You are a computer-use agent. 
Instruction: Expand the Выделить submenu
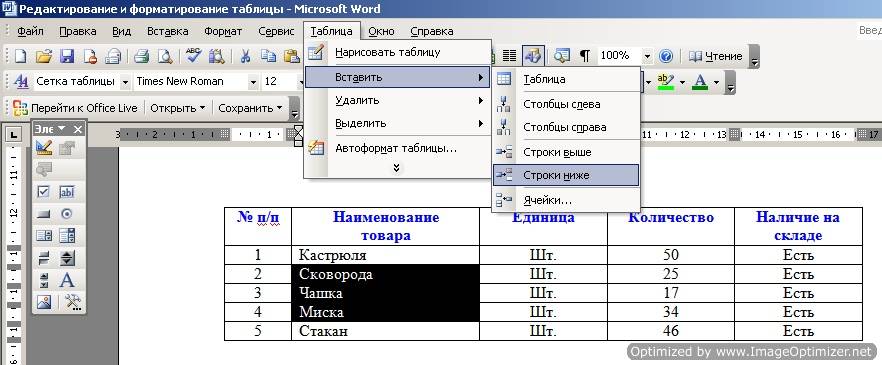pos(397,123)
